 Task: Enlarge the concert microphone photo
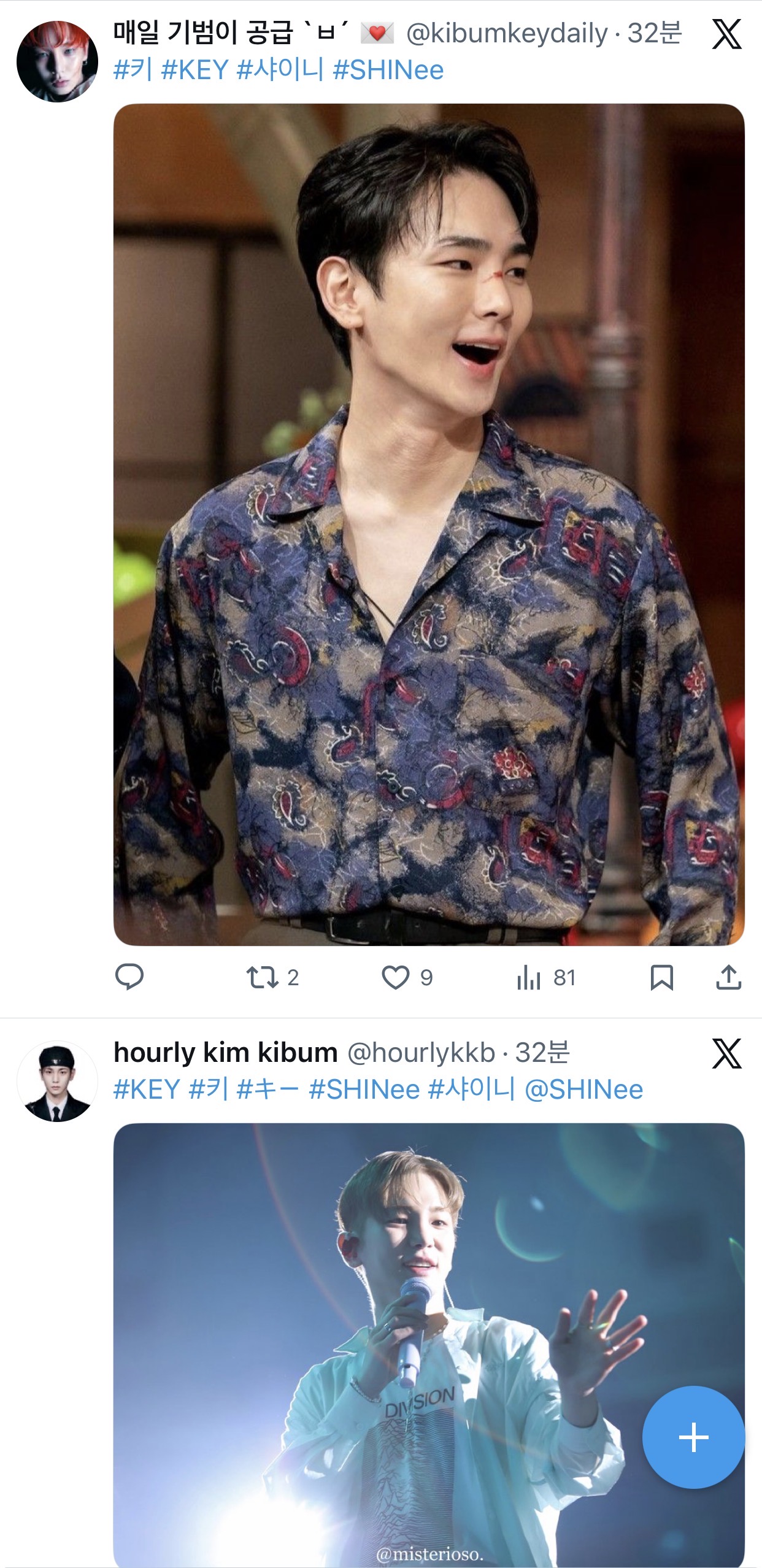click(429, 1343)
